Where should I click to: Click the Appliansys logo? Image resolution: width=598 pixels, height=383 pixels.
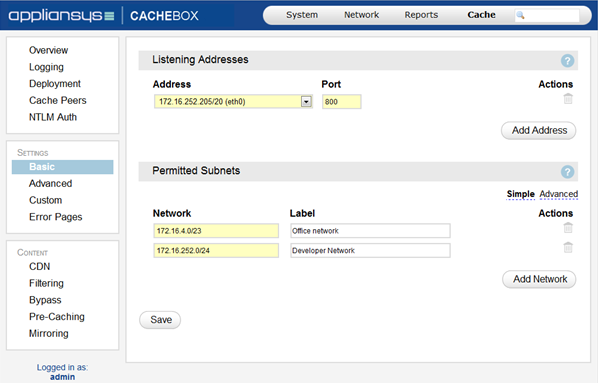click(x=61, y=16)
